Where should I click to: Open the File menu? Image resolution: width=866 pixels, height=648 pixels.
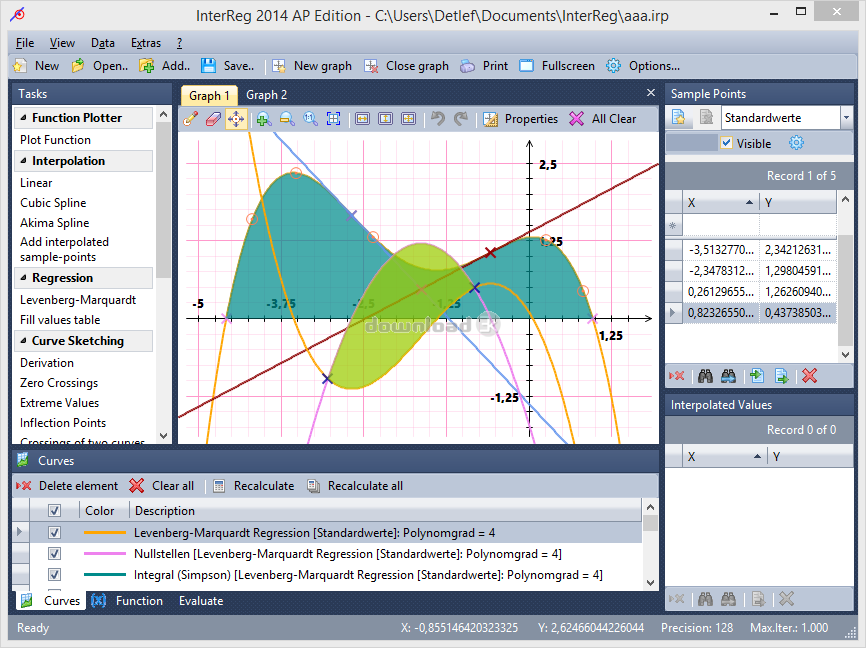coord(25,43)
